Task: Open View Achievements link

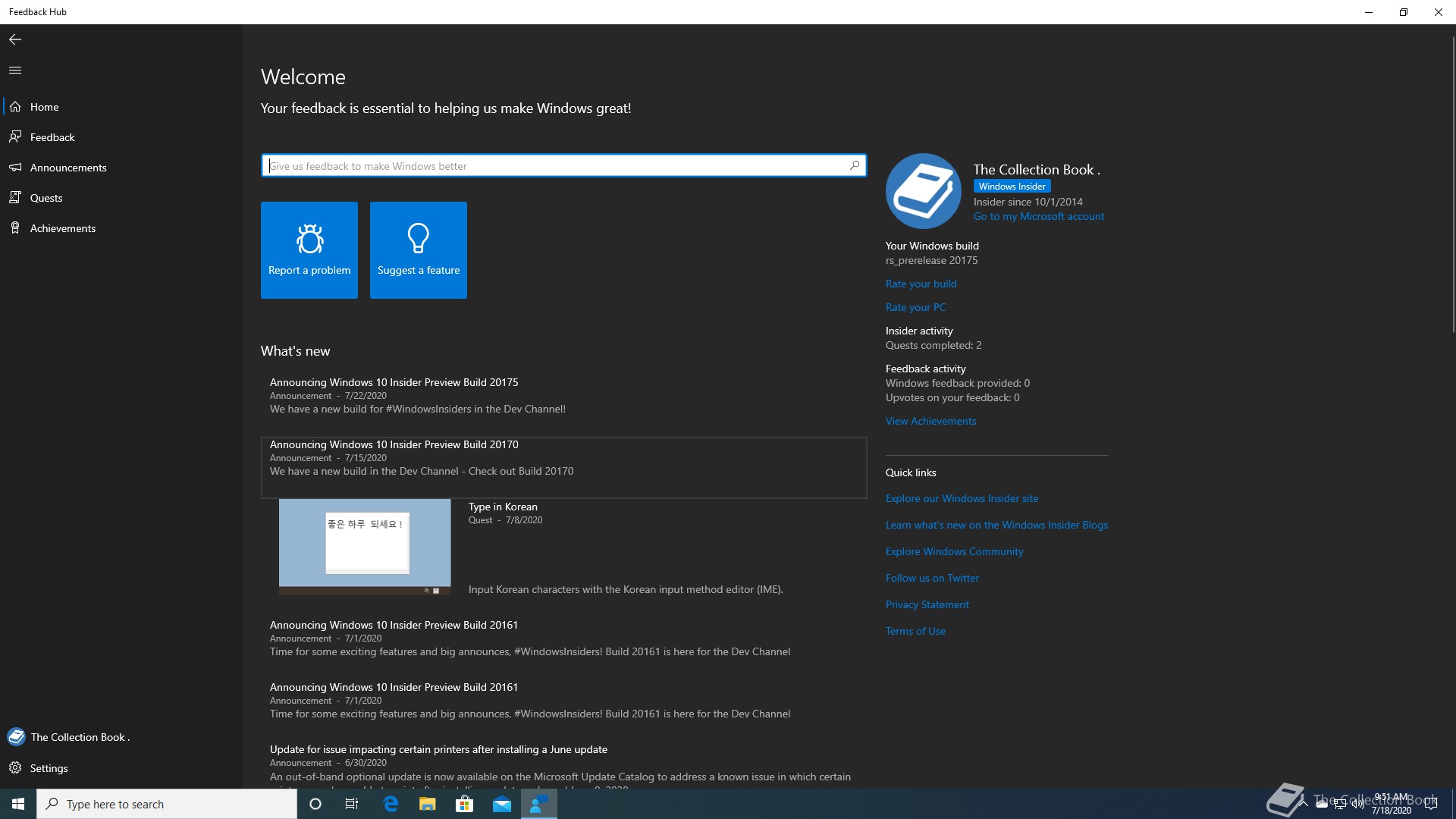Action: (931, 421)
